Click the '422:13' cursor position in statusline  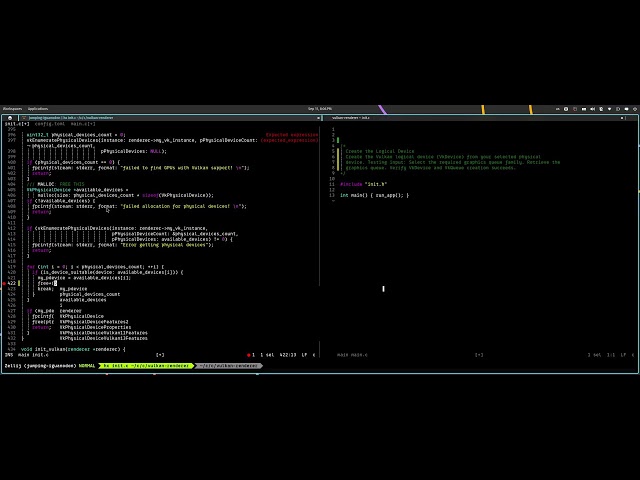point(288,355)
